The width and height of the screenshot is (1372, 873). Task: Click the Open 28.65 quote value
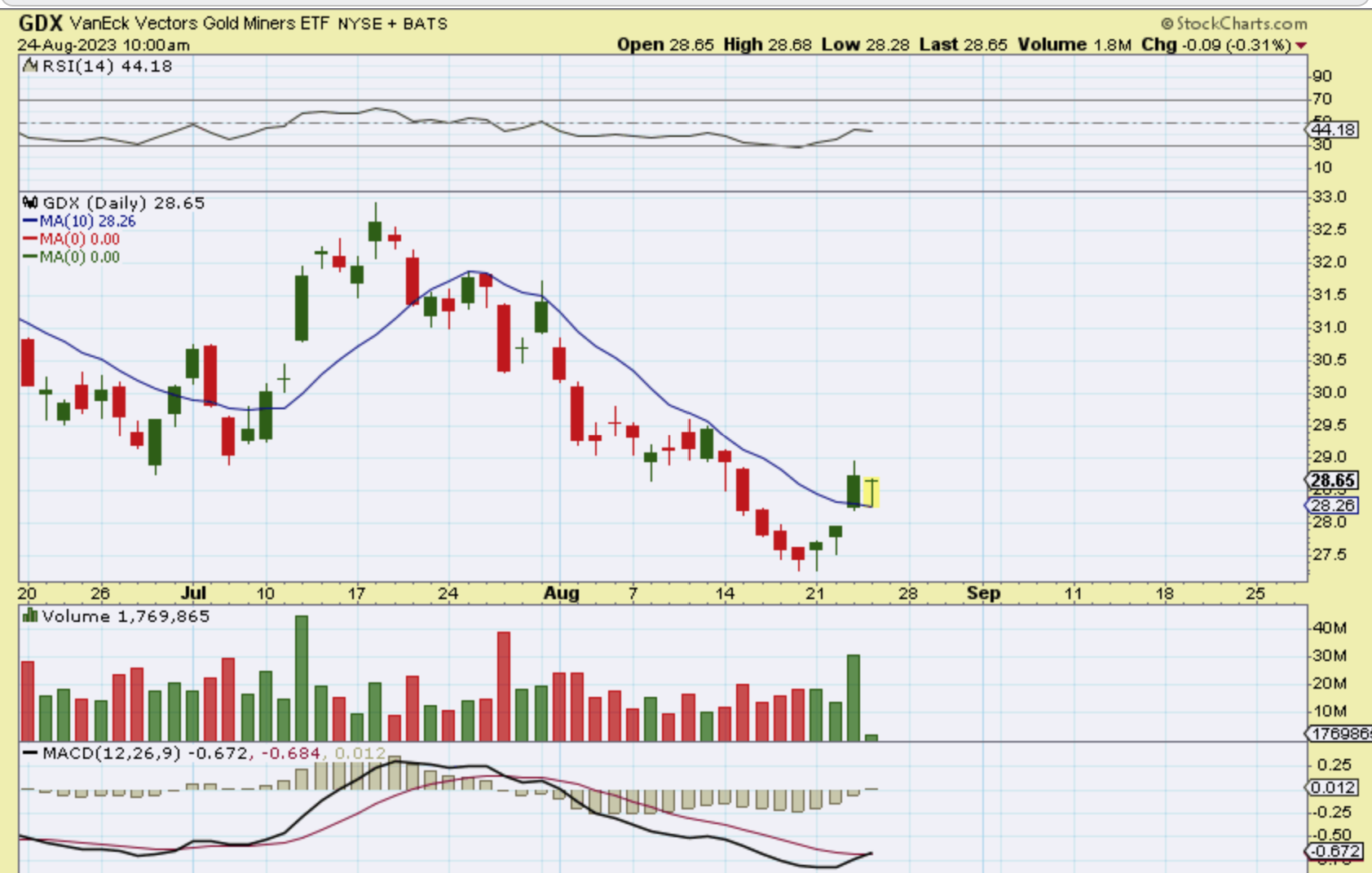(x=665, y=45)
